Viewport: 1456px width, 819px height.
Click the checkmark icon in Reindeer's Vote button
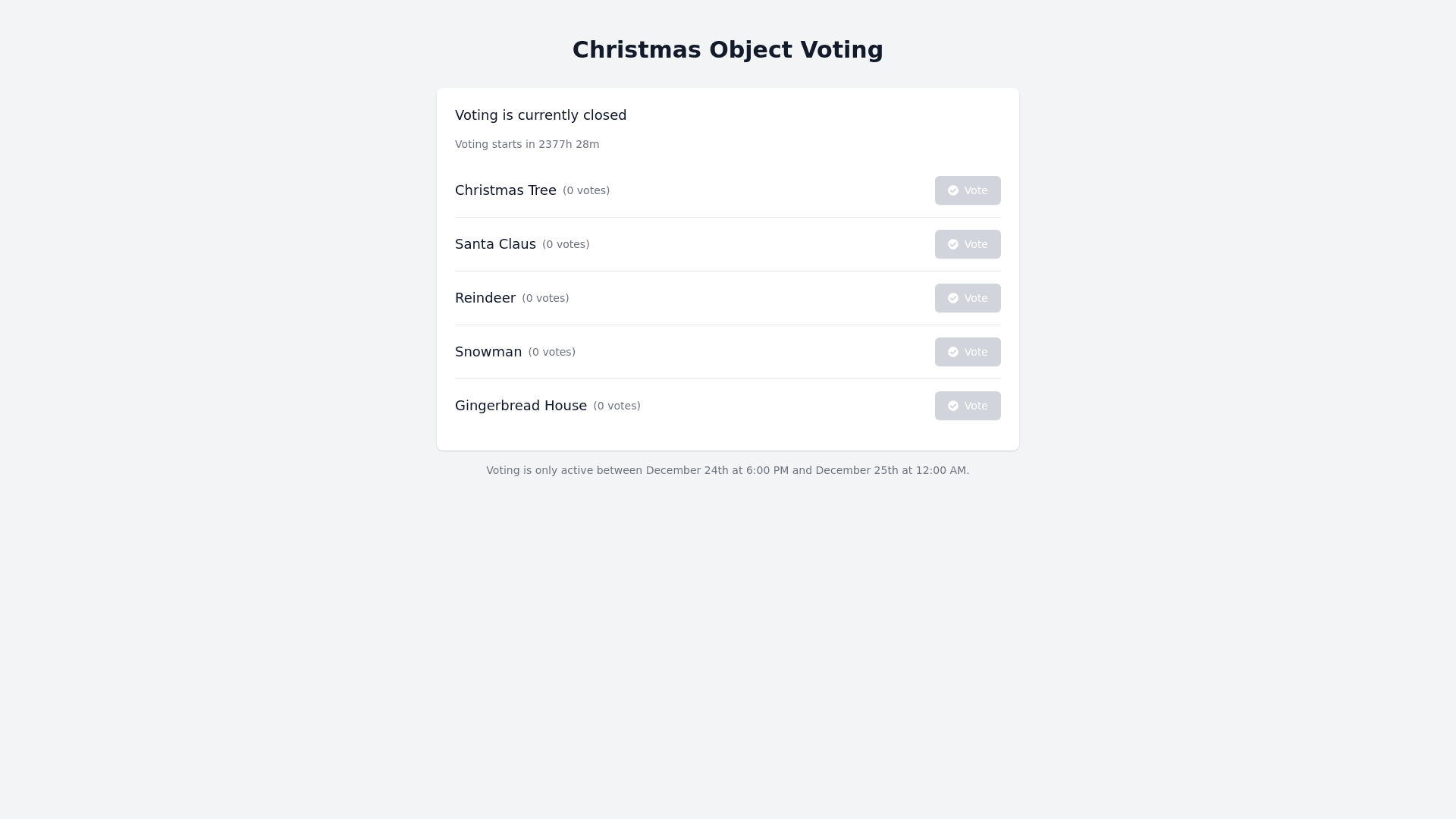[x=953, y=298]
